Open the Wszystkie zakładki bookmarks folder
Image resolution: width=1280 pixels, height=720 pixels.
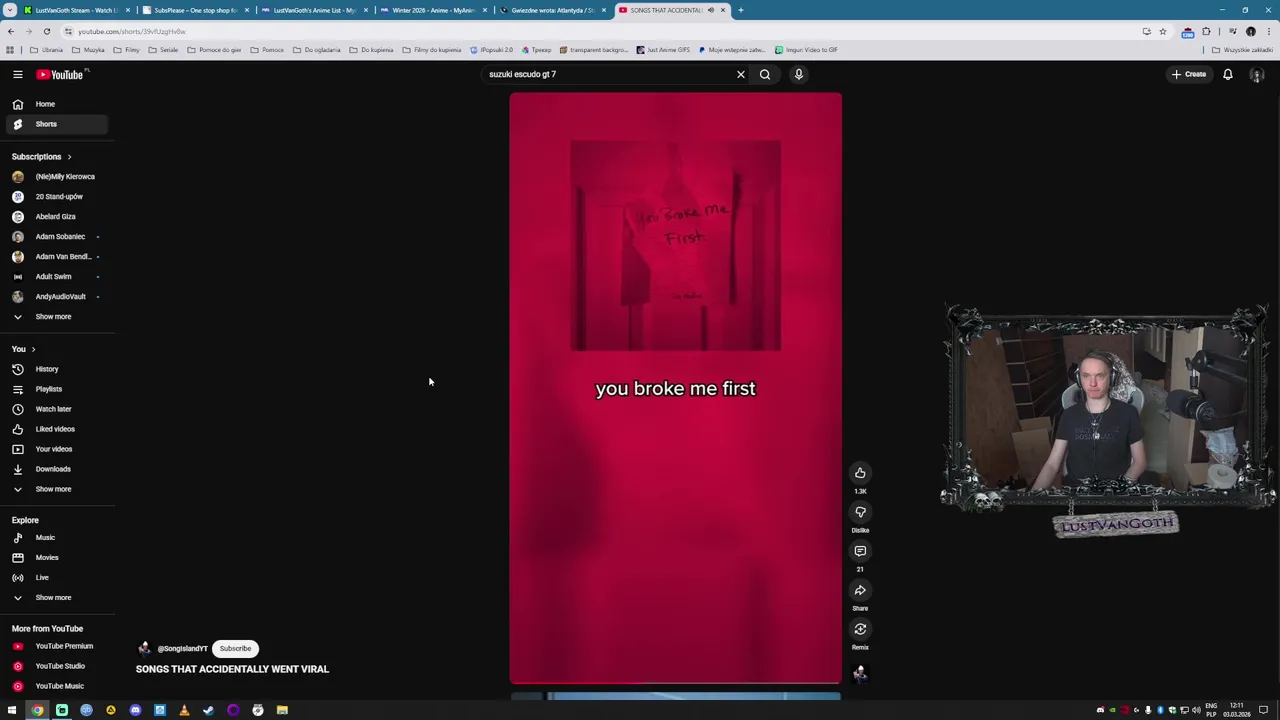1245,50
